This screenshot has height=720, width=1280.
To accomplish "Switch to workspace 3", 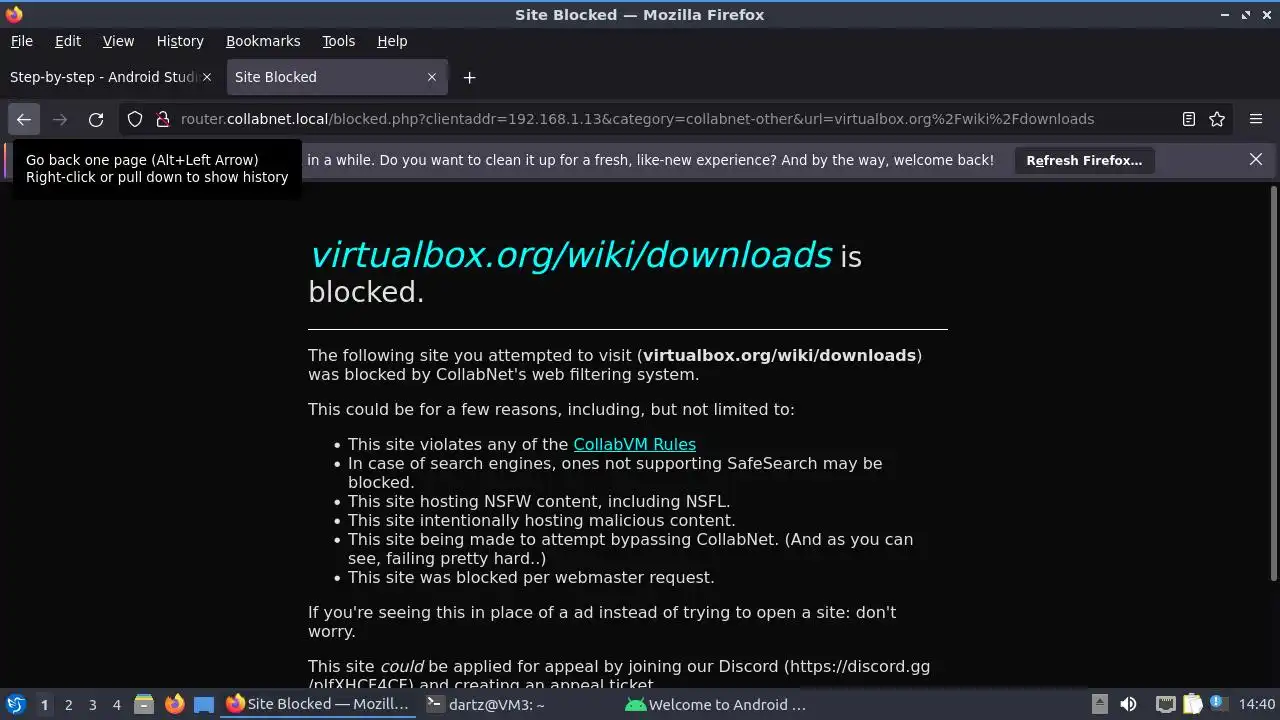I will pyautogui.click(x=92, y=704).
